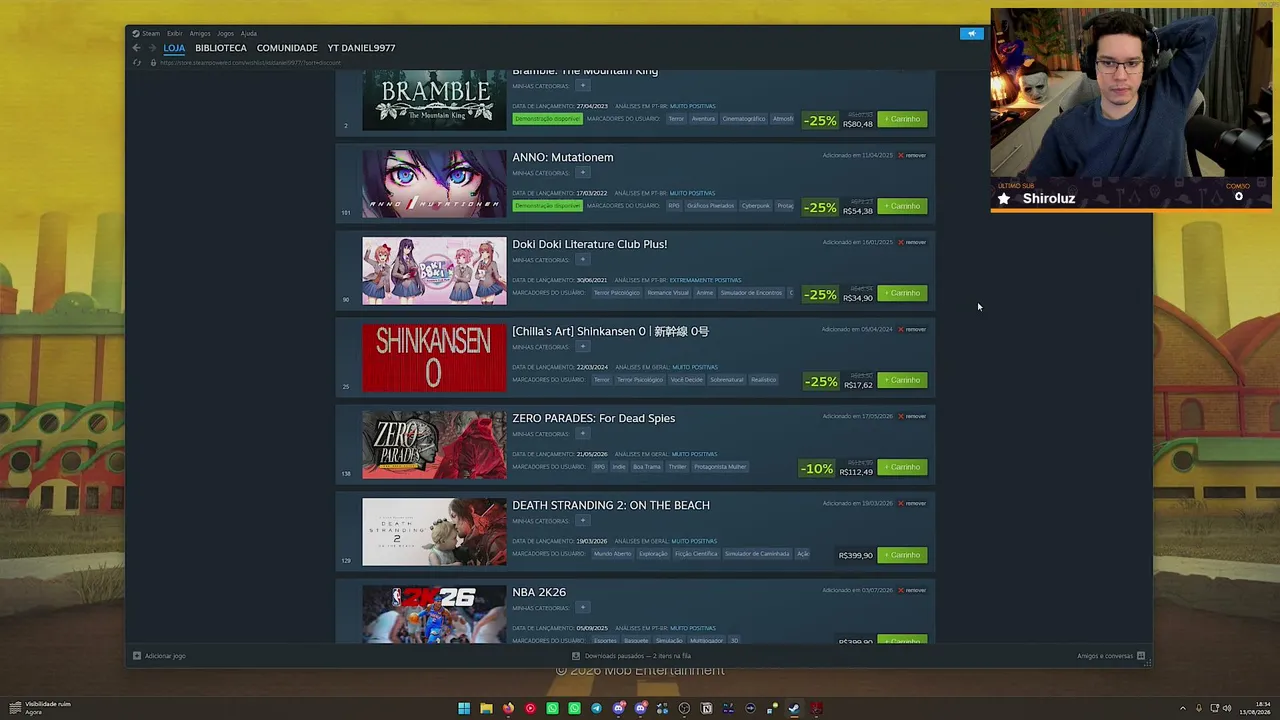1280x720 pixels.
Task: Click the volume icon in the system tray
Action: 1227,709
